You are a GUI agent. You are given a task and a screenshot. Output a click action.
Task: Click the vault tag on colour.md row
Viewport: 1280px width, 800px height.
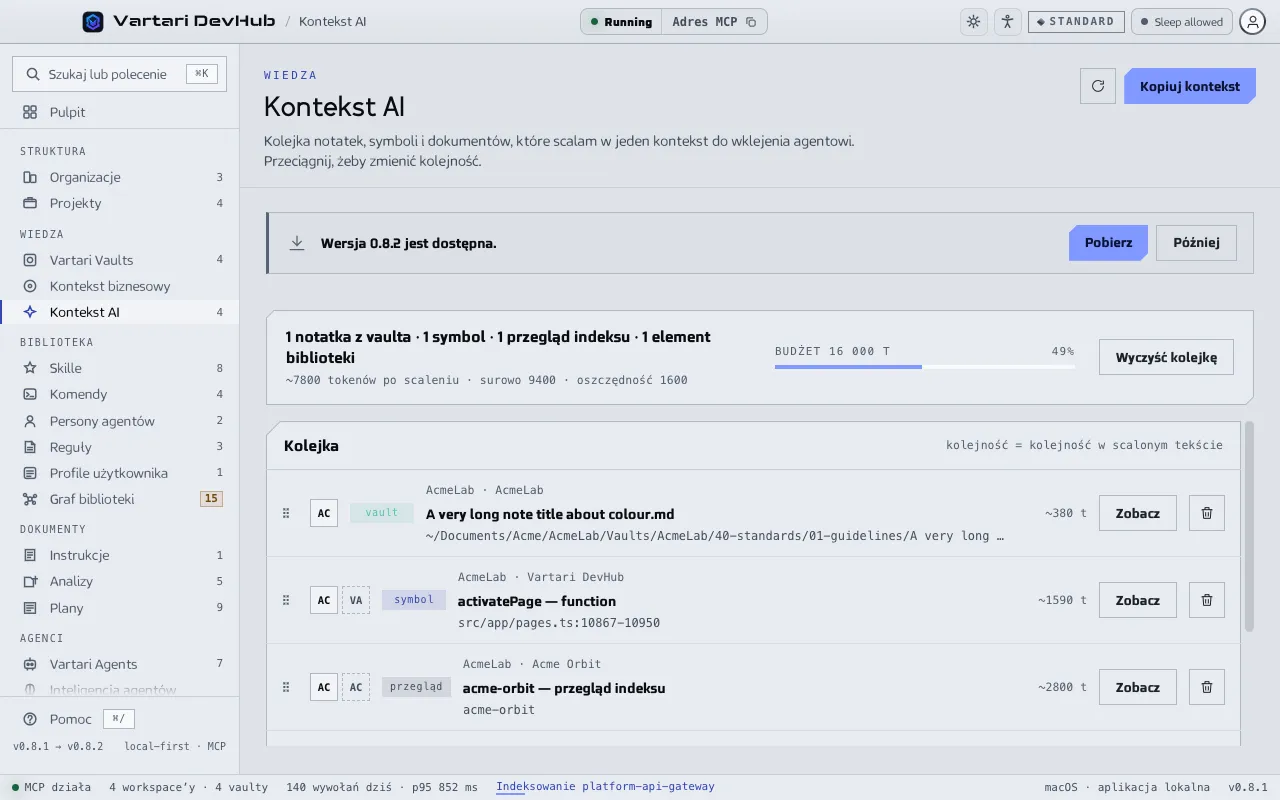382,513
